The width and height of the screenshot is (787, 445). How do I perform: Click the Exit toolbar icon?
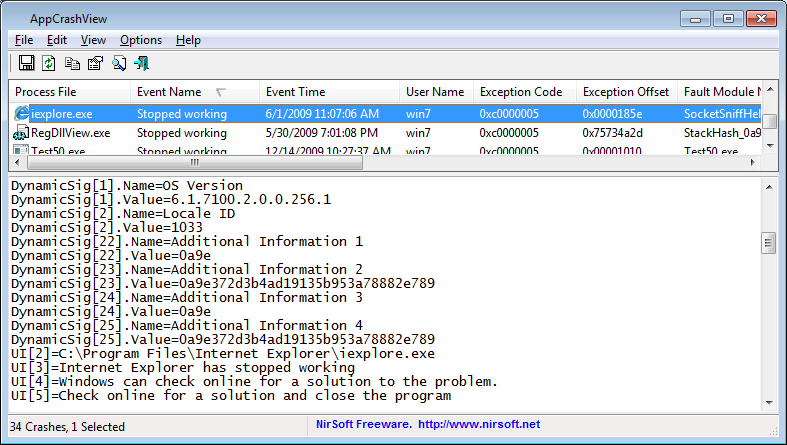142,63
